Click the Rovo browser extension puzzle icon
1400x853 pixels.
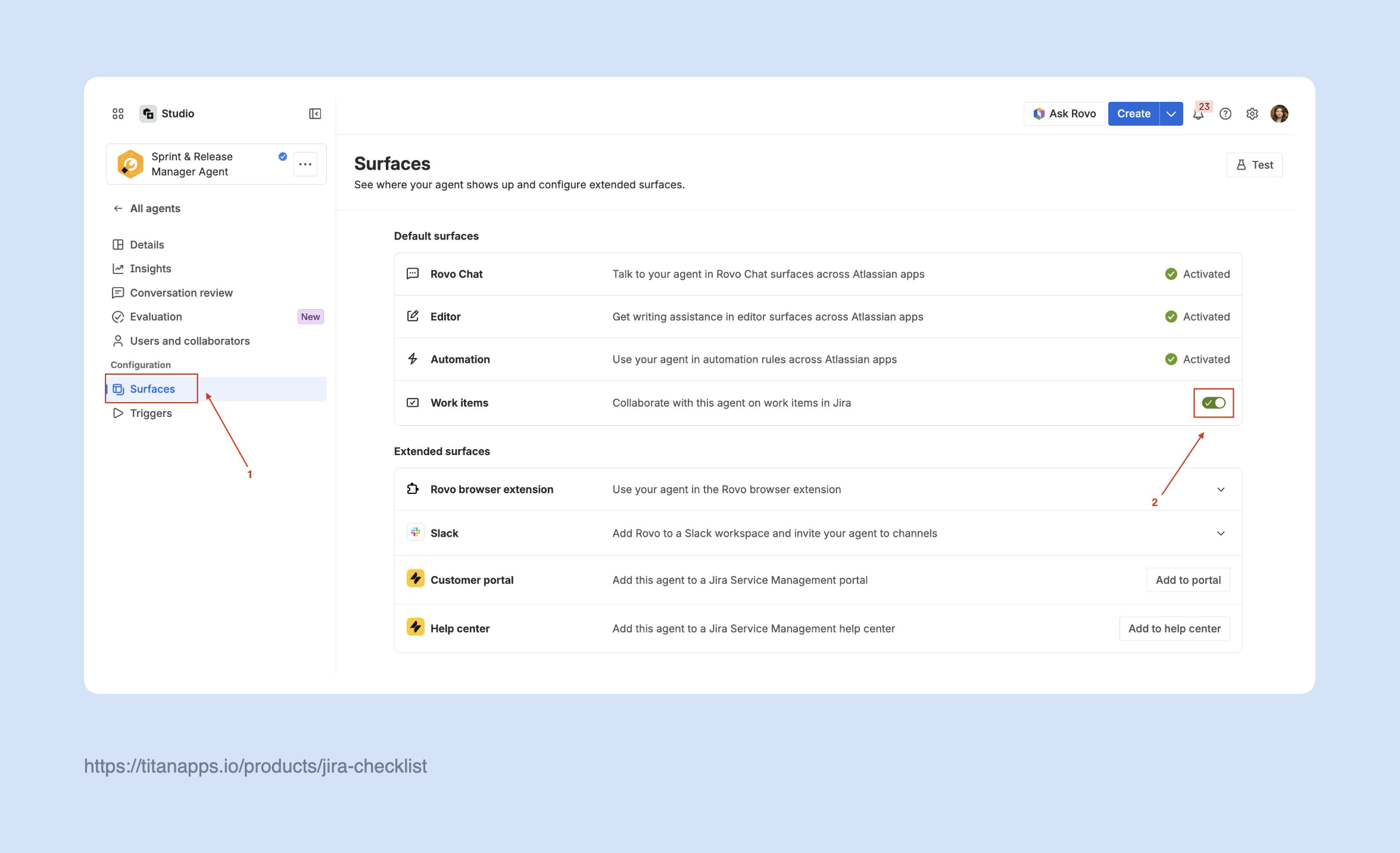click(x=413, y=489)
